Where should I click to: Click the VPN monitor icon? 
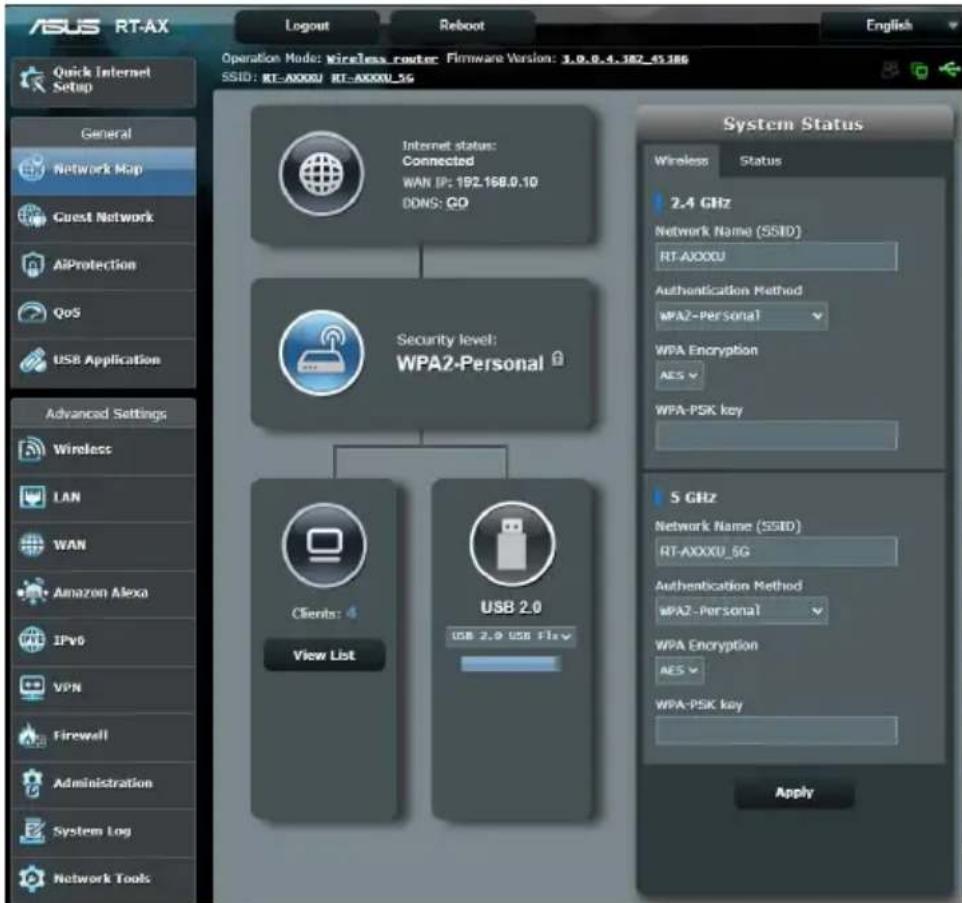(32, 687)
